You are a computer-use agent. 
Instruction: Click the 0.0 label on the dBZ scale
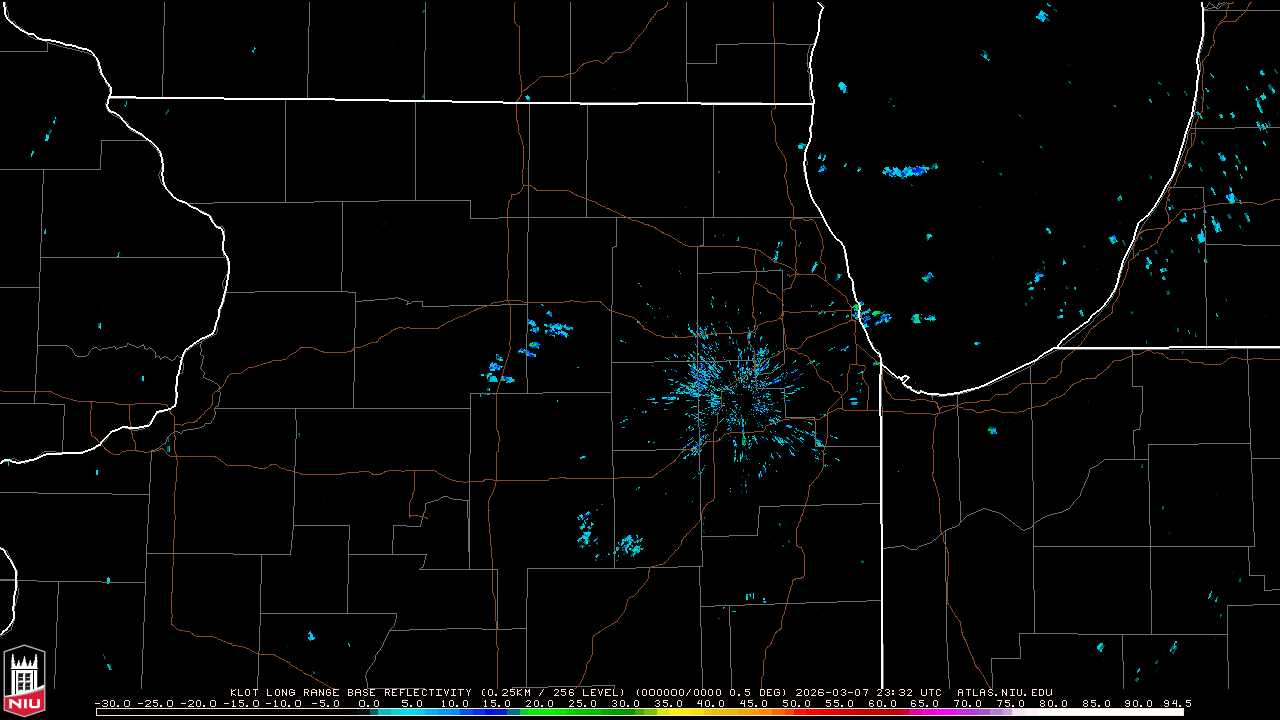pyautogui.click(x=367, y=703)
